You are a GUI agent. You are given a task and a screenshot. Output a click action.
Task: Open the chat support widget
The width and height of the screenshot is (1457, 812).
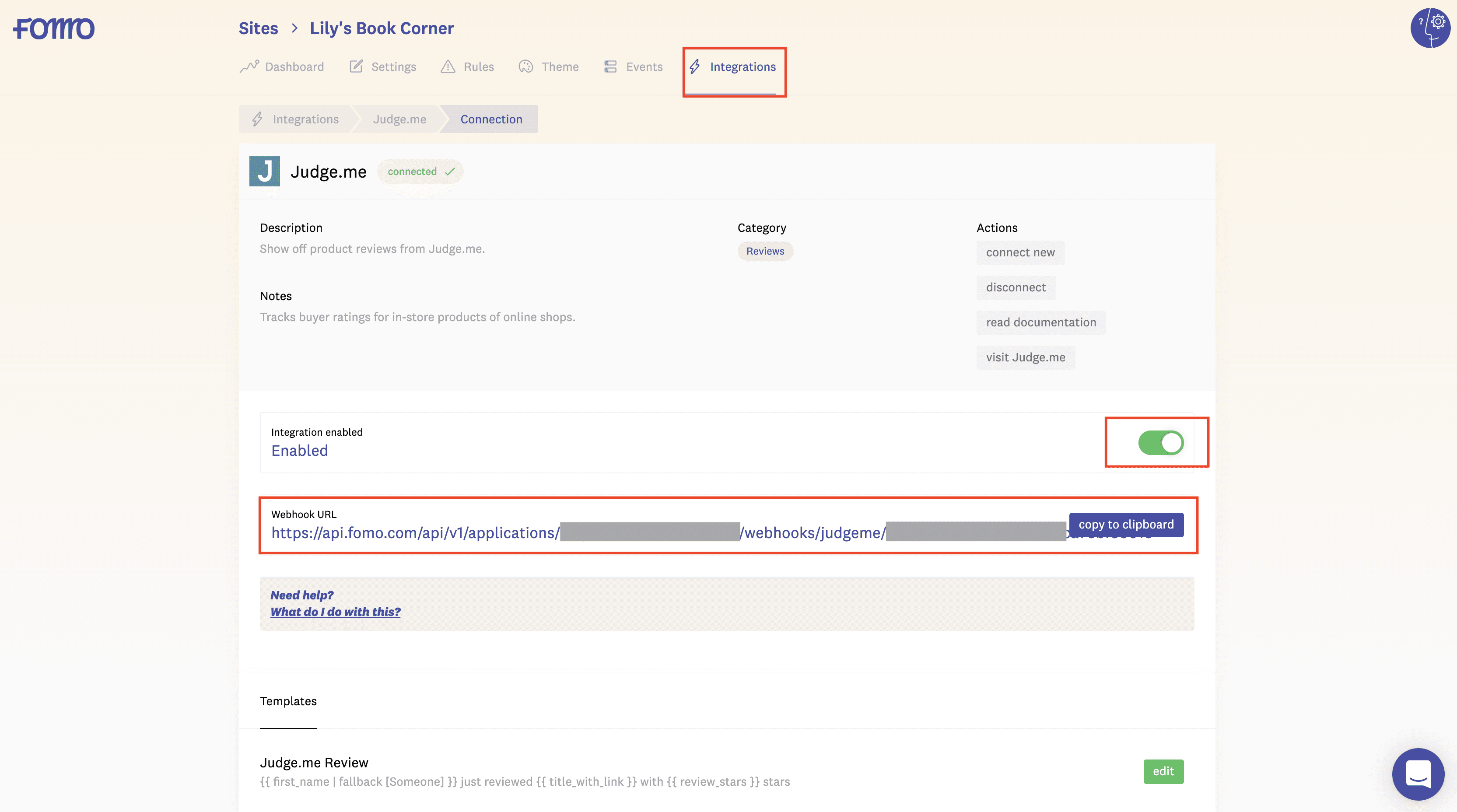1418,773
